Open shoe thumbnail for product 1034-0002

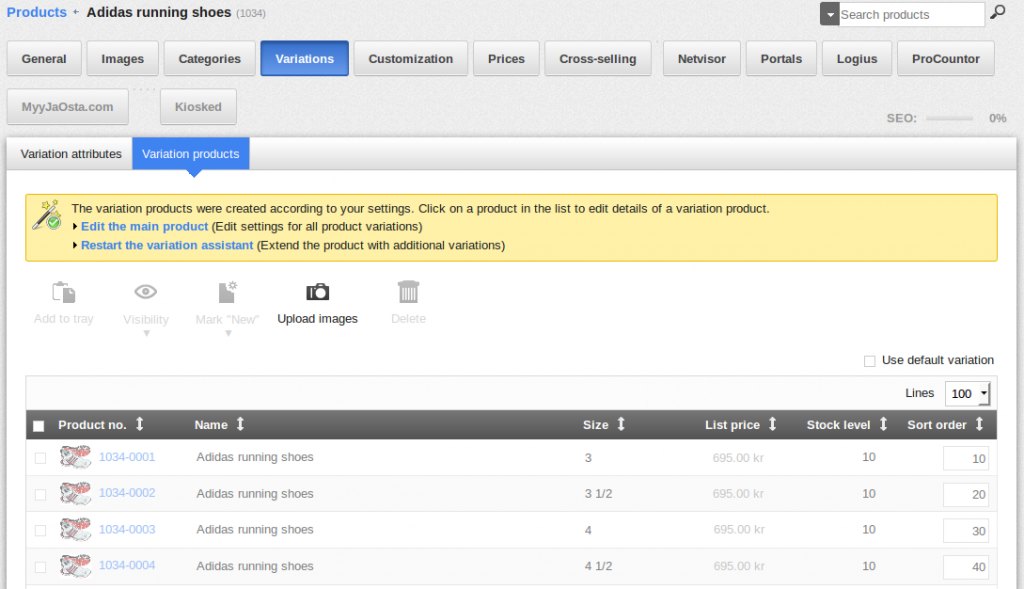click(x=75, y=493)
